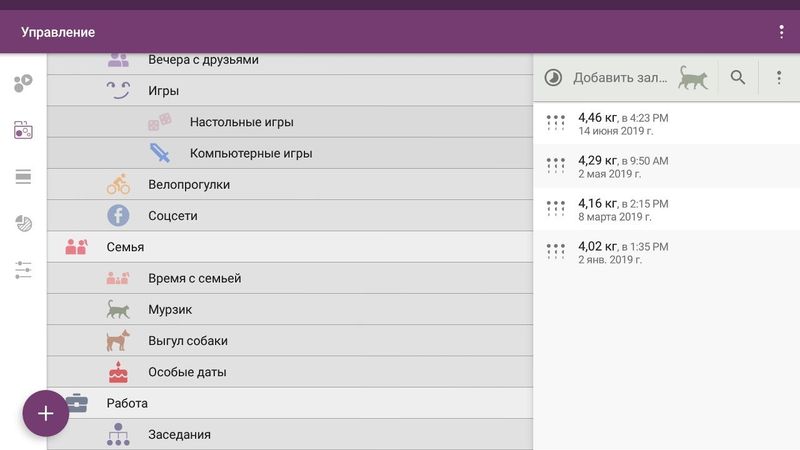Open the sliders settings sidebar icon
The image size is (800, 450).
23,269
